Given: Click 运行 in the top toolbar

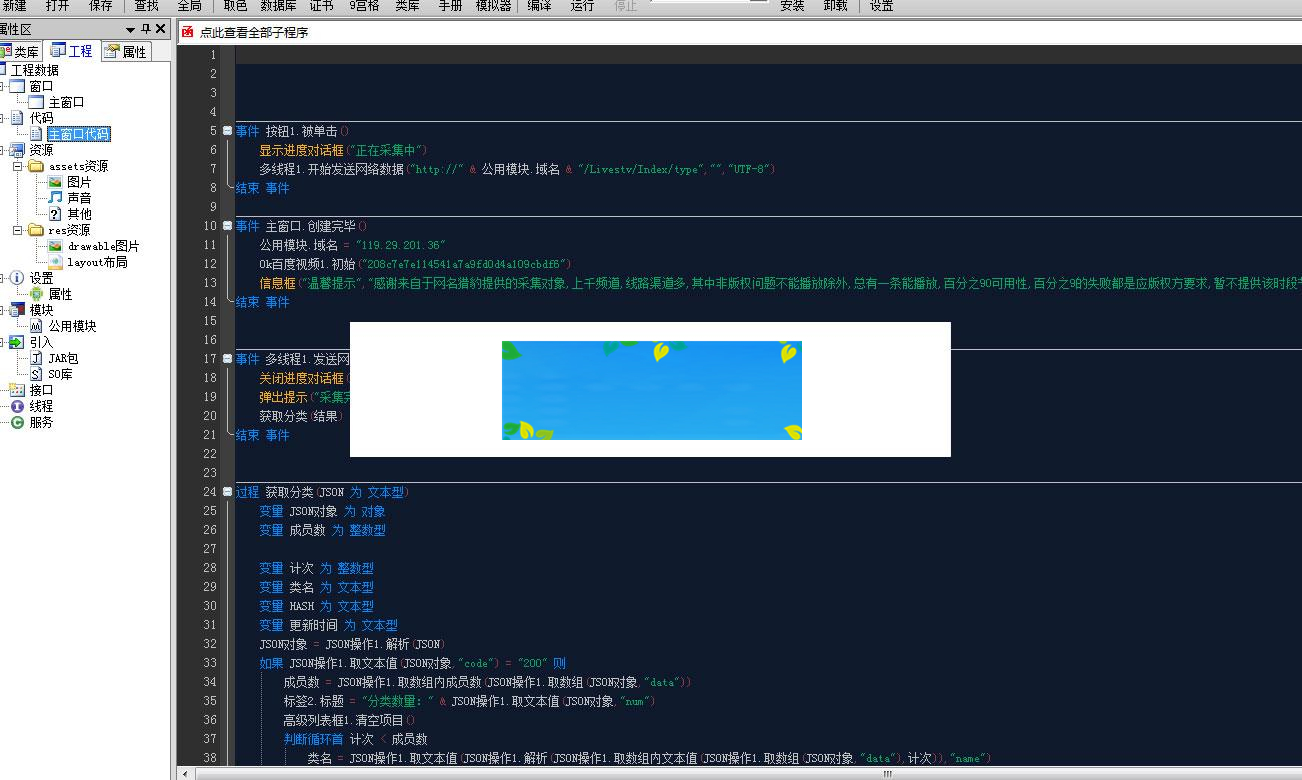Looking at the screenshot, I should (x=582, y=6).
